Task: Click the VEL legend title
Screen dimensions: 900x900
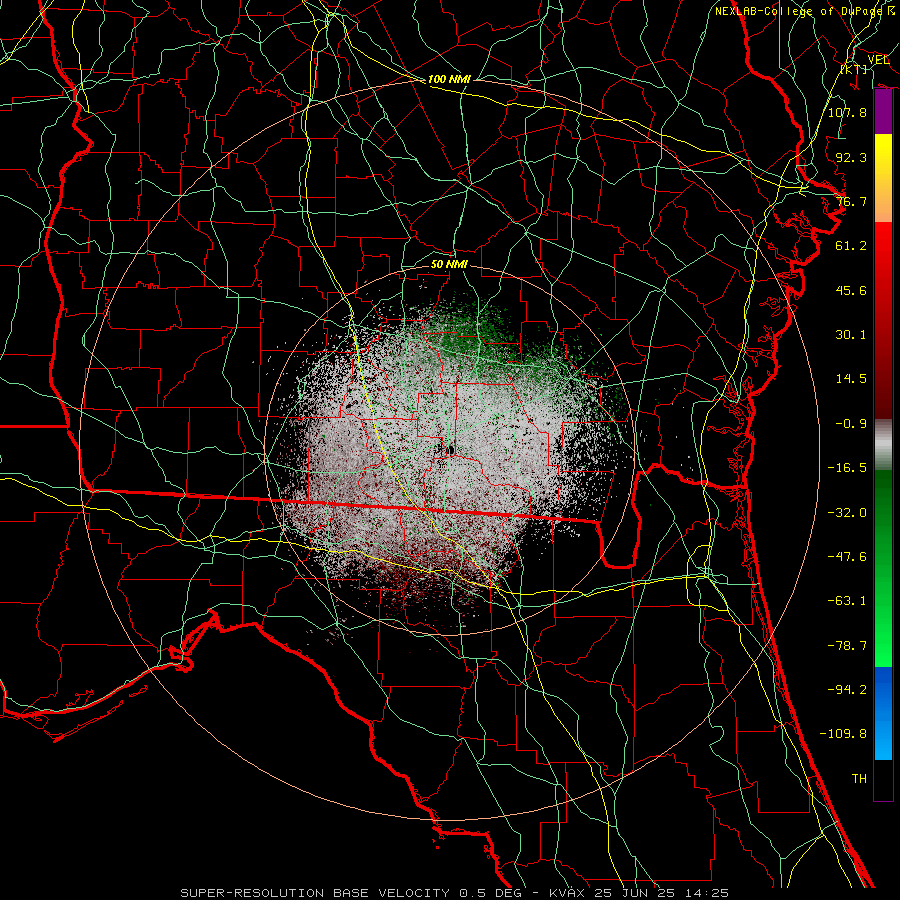Action: click(x=878, y=60)
